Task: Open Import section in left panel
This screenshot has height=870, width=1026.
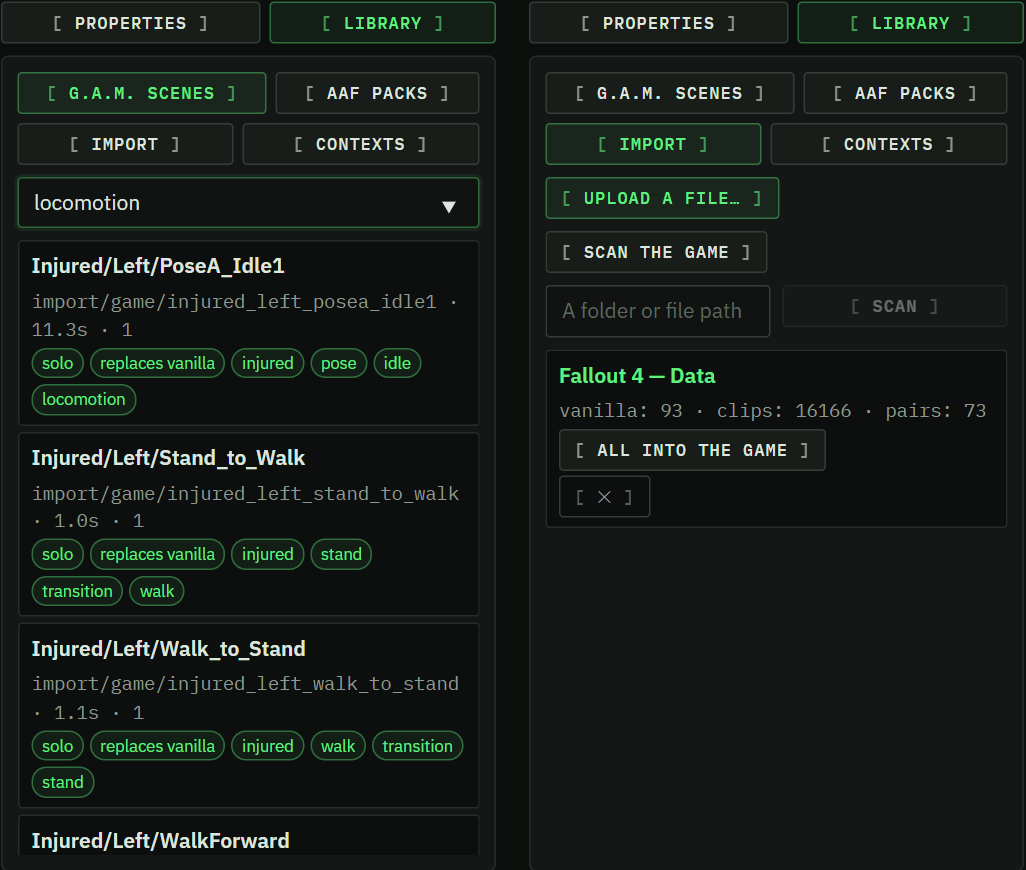Action: 125,144
